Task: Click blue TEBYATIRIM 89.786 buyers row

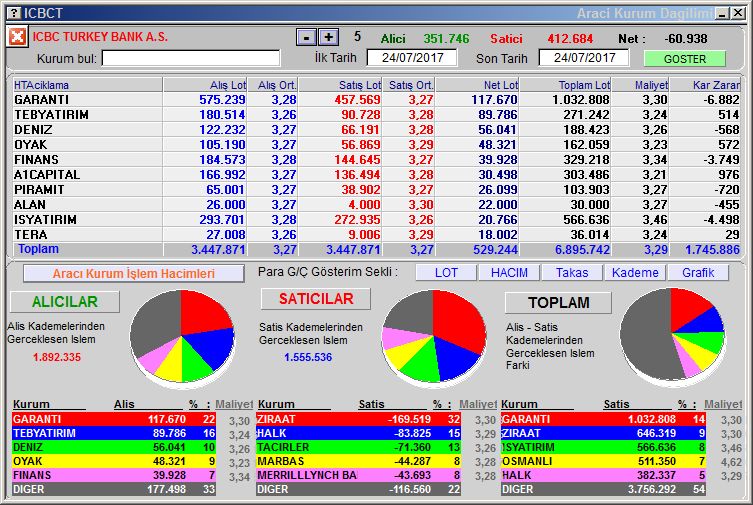Action: [114, 433]
